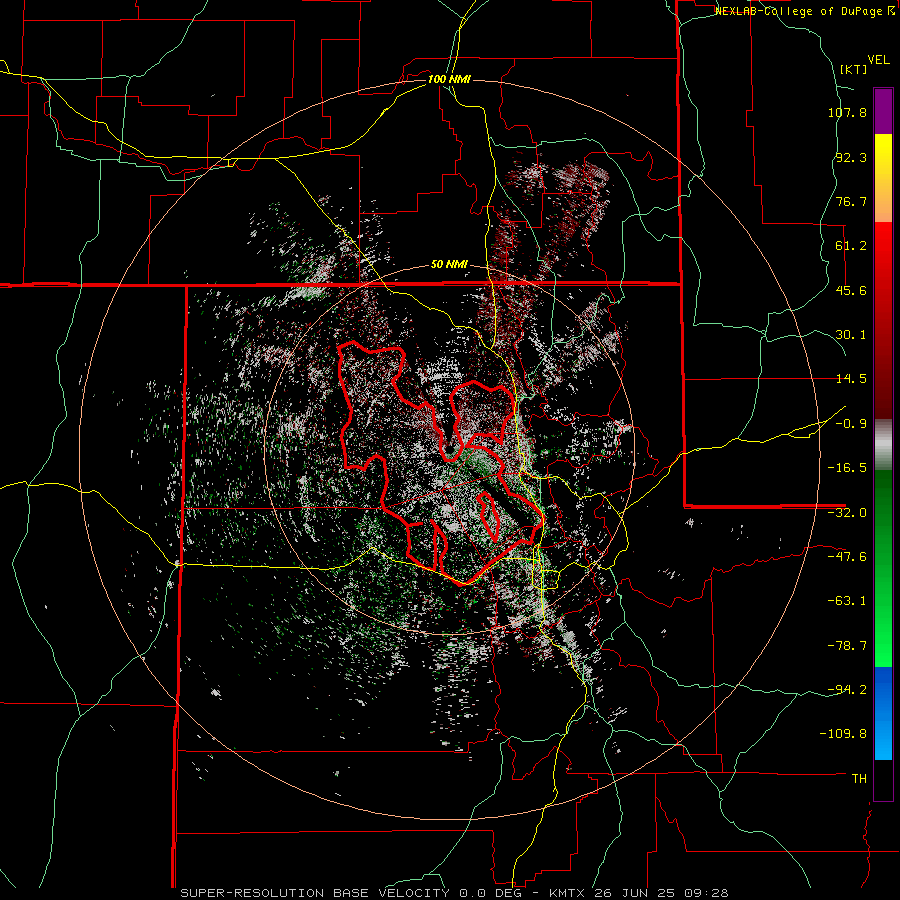This screenshot has height=900, width=900.
Task: Click the 50 NMI range ring label
Action: 449,265
